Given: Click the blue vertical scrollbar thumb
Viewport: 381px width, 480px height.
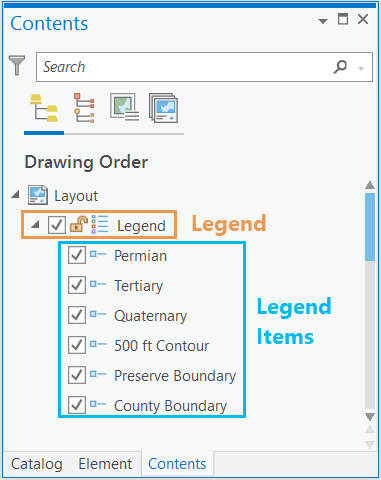Looking at the screenshot, I should 370,227.
